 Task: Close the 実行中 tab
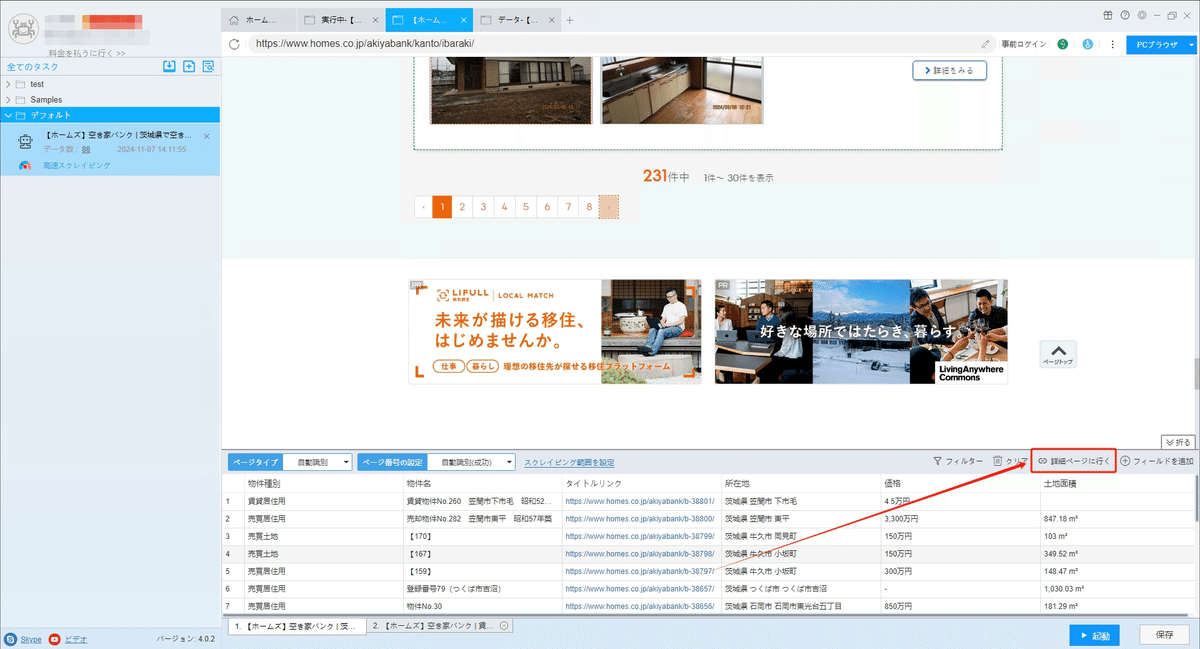coord(374,20)
